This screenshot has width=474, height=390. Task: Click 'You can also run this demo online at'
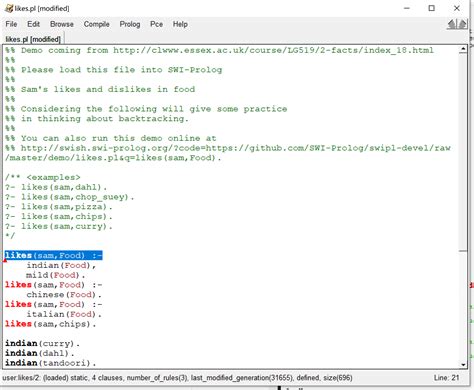pyautogui.click(x=119, y=138)
